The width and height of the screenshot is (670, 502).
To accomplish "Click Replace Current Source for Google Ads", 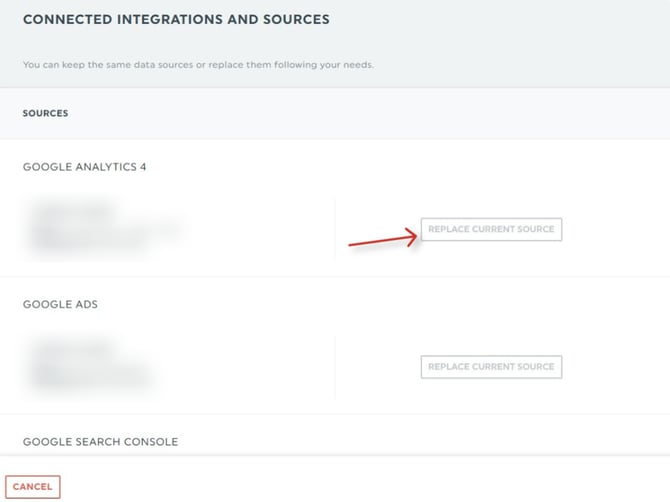I will click(491, 367).
